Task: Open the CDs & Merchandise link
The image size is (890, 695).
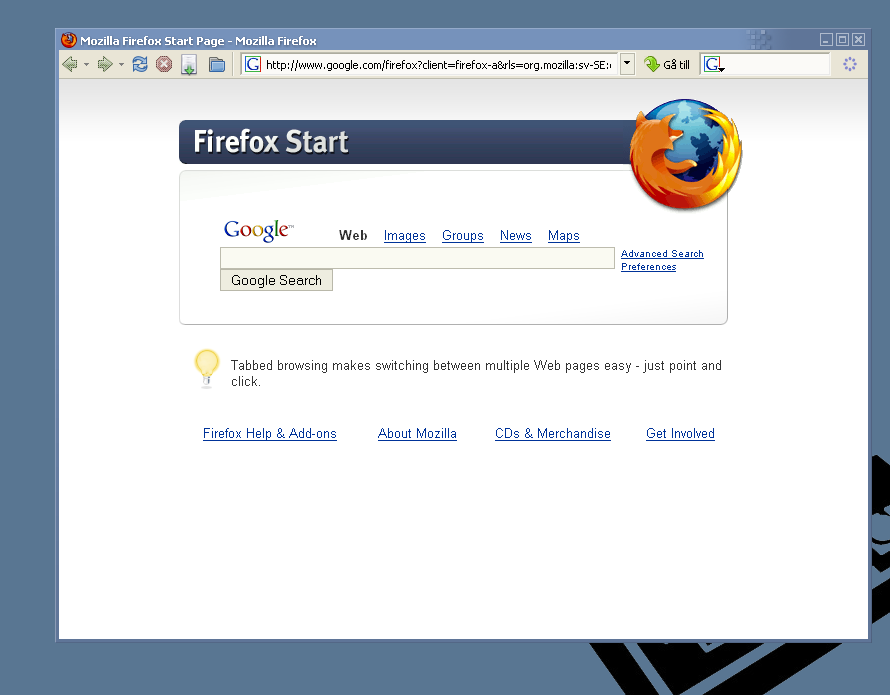Action: click(553, 434)
